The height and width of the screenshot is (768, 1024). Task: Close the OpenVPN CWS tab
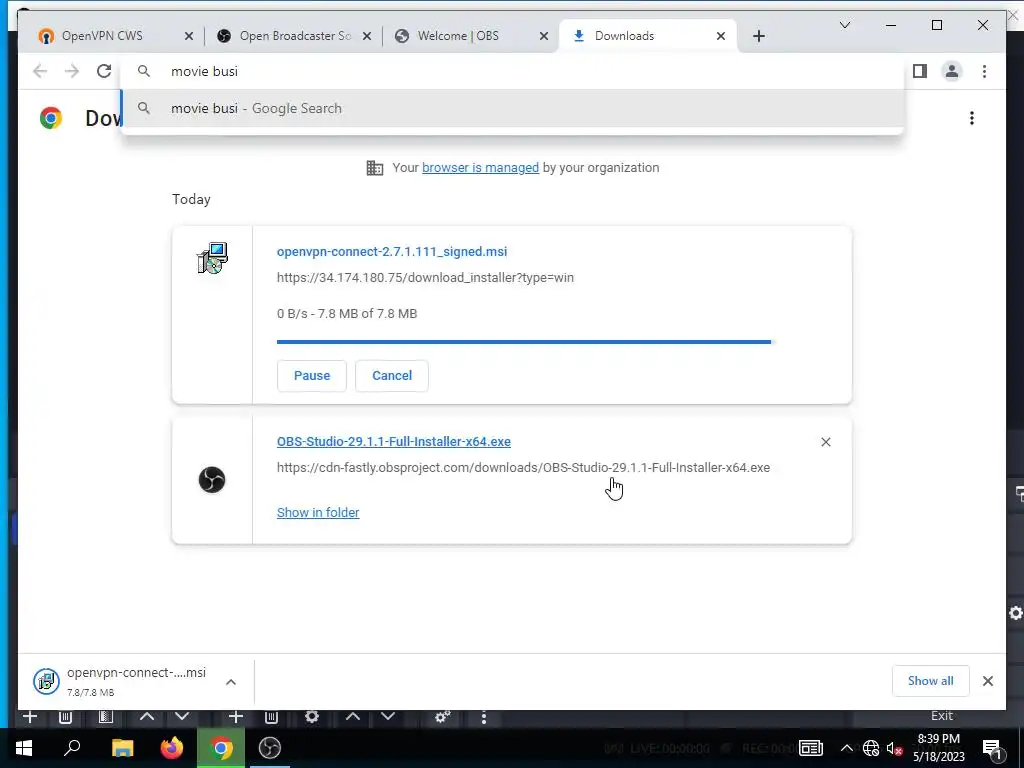click(x=189, y=36)
